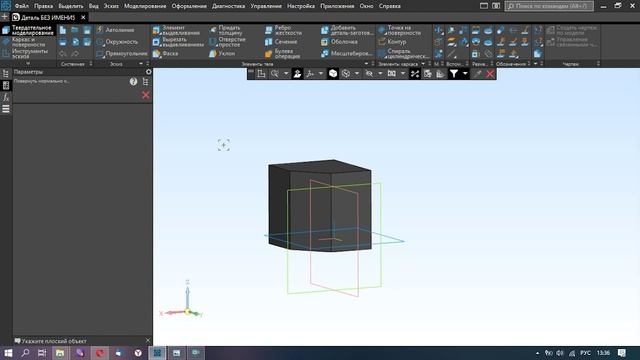This screenshot has height=360, width=640.
Task: Open the Boolean operation (Булева операция) tool
Action: click(282, 54)
